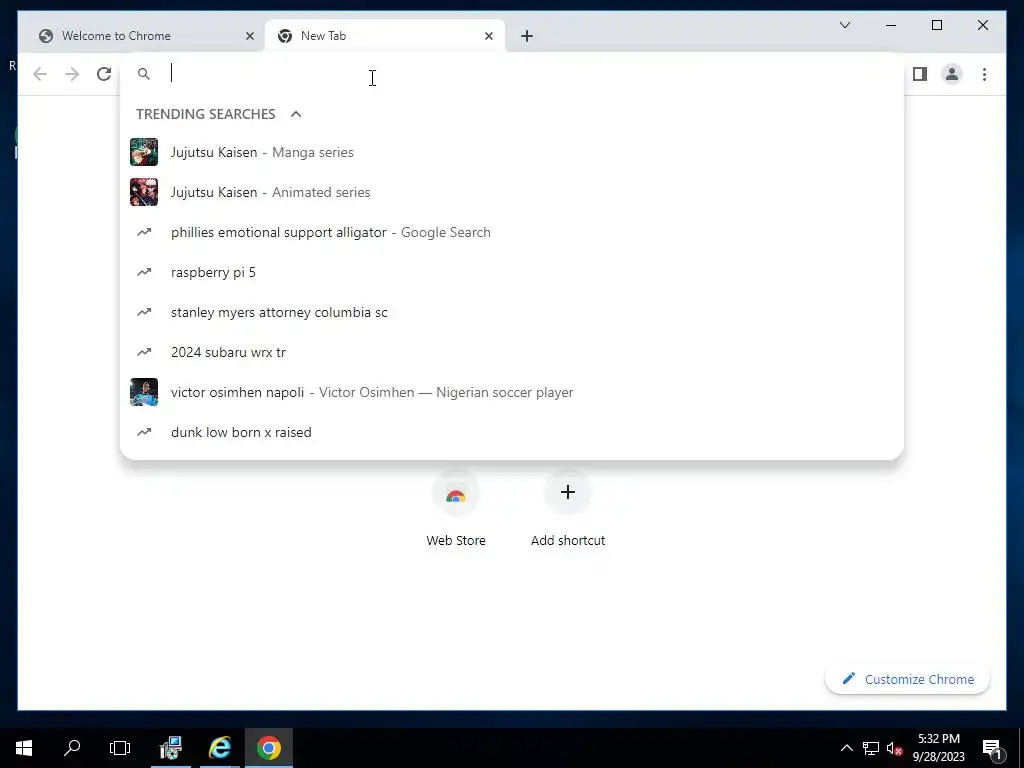
Task: Click the taskbar clock showing 5:32 PM
Action: point(938,748)
